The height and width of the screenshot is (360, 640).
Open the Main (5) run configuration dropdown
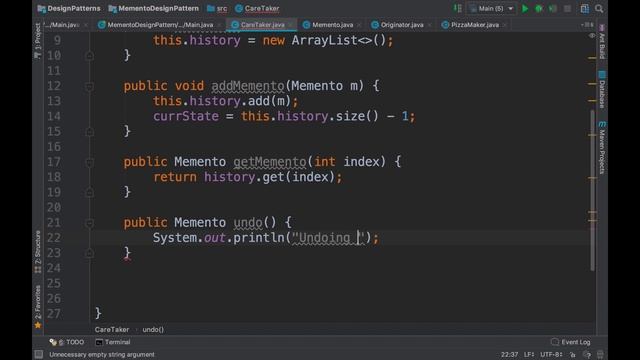click(x=492, y=9)
